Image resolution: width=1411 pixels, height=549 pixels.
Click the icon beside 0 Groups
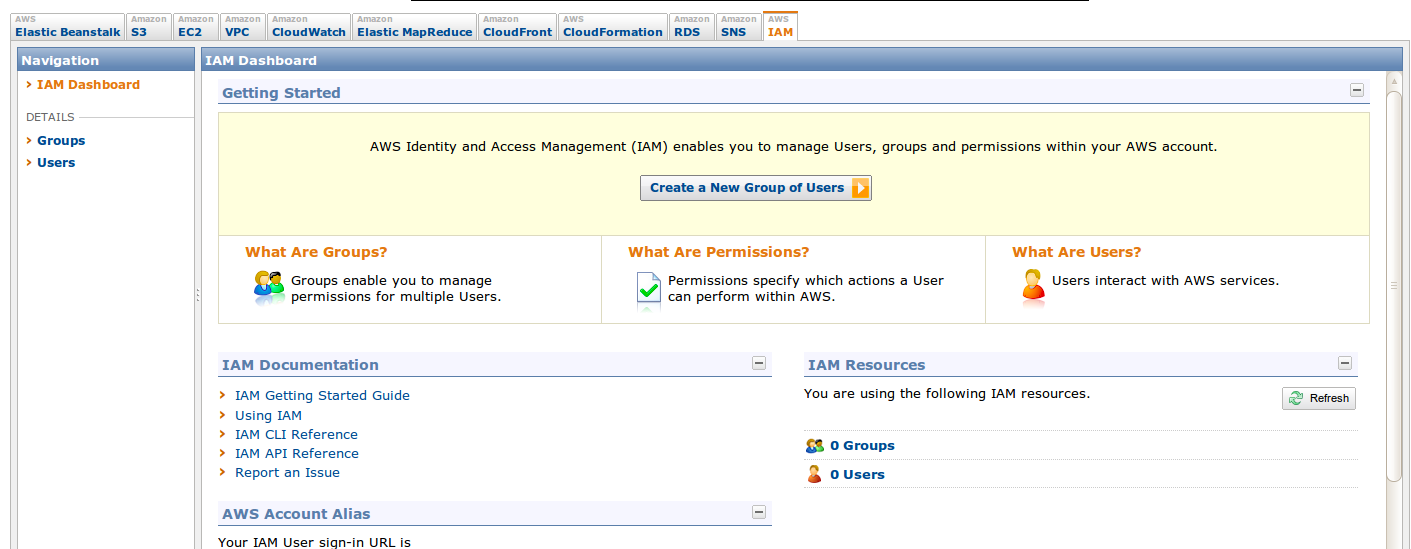[x=815, y=446]
